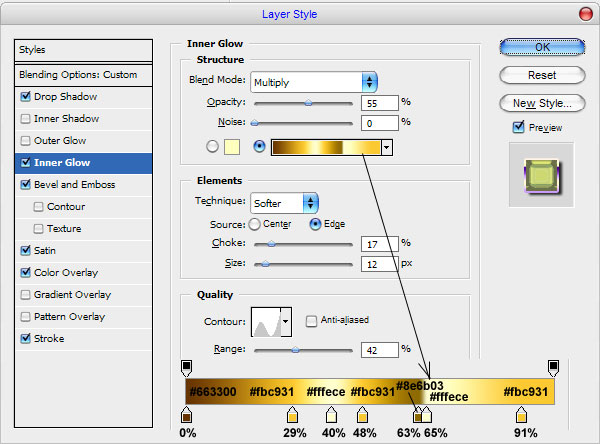The height and width of the screenshot is (444, 600).
Task: Open the Gradient Overlay settings page
Action: [72, 295]
